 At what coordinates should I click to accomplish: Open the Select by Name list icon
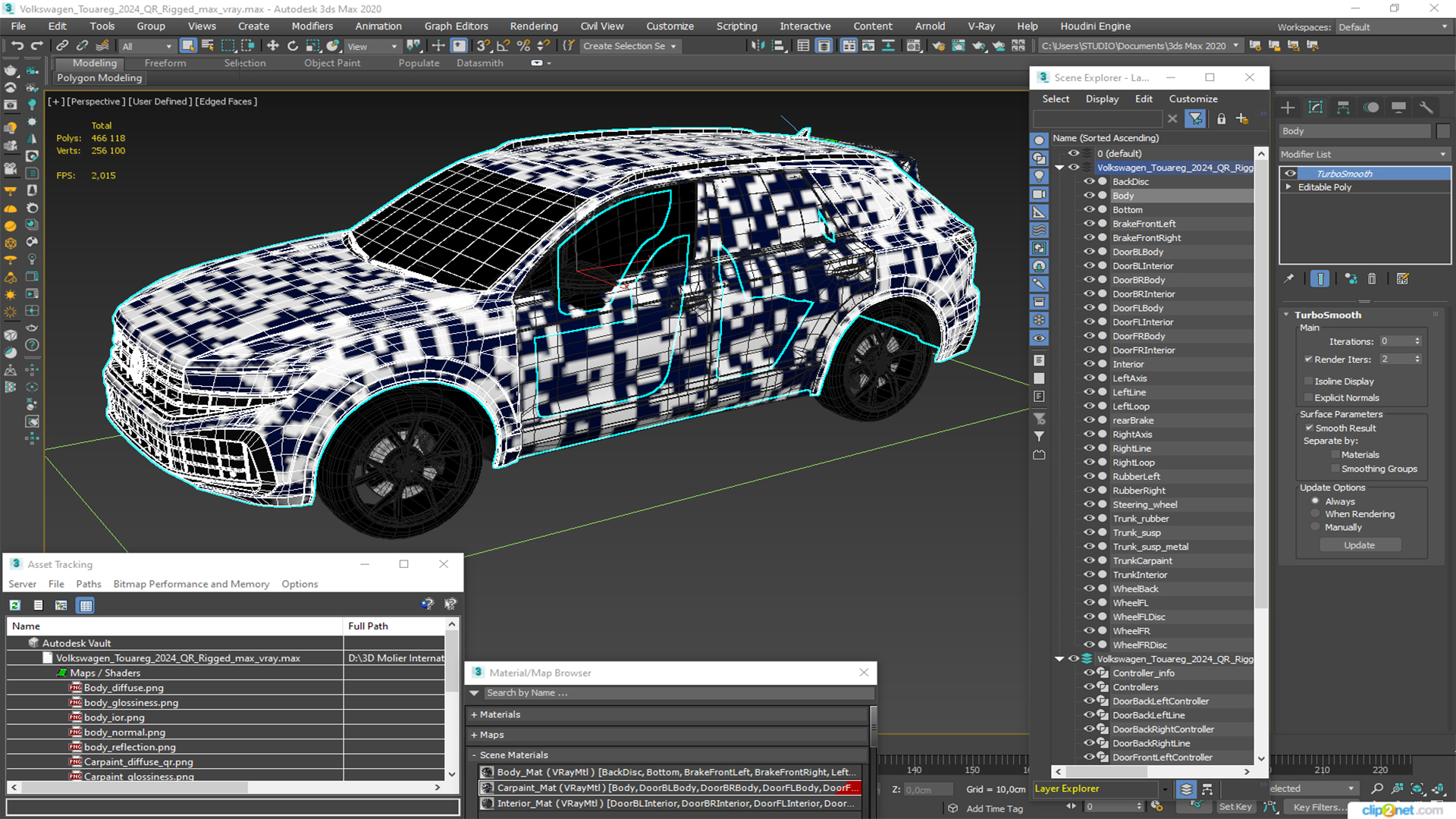207,46
